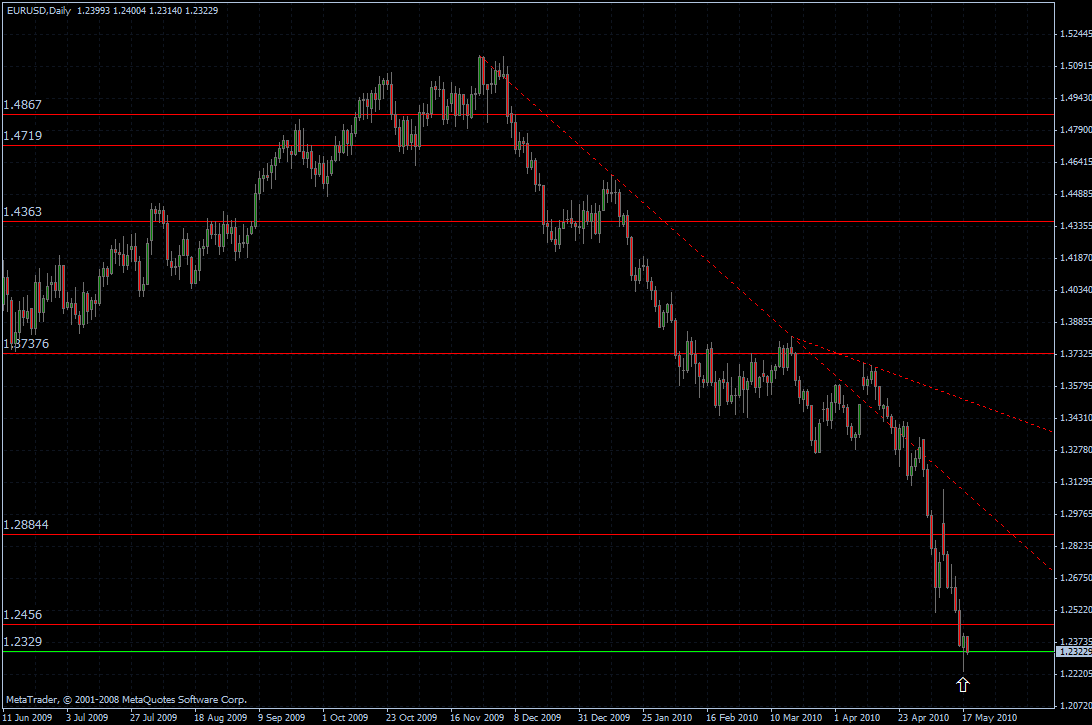The image size is (1092, 725).
Task: Click the 27 Jul 2009 date label
Action: (x=153, y=717)
